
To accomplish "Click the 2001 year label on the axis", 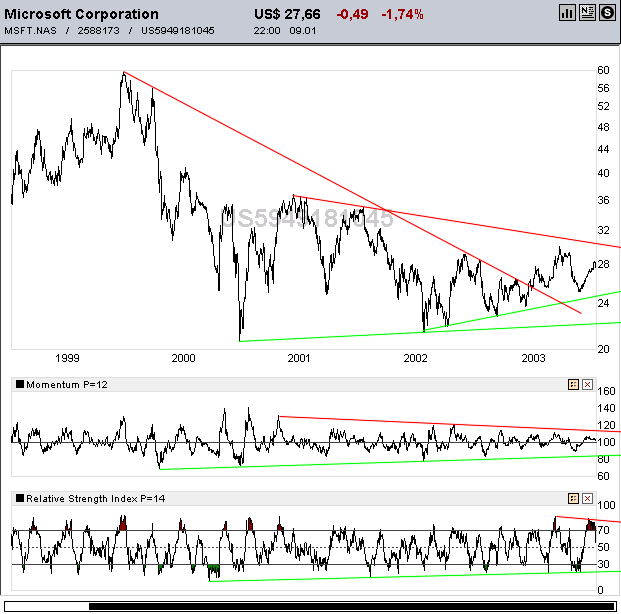I will point(299,358).
